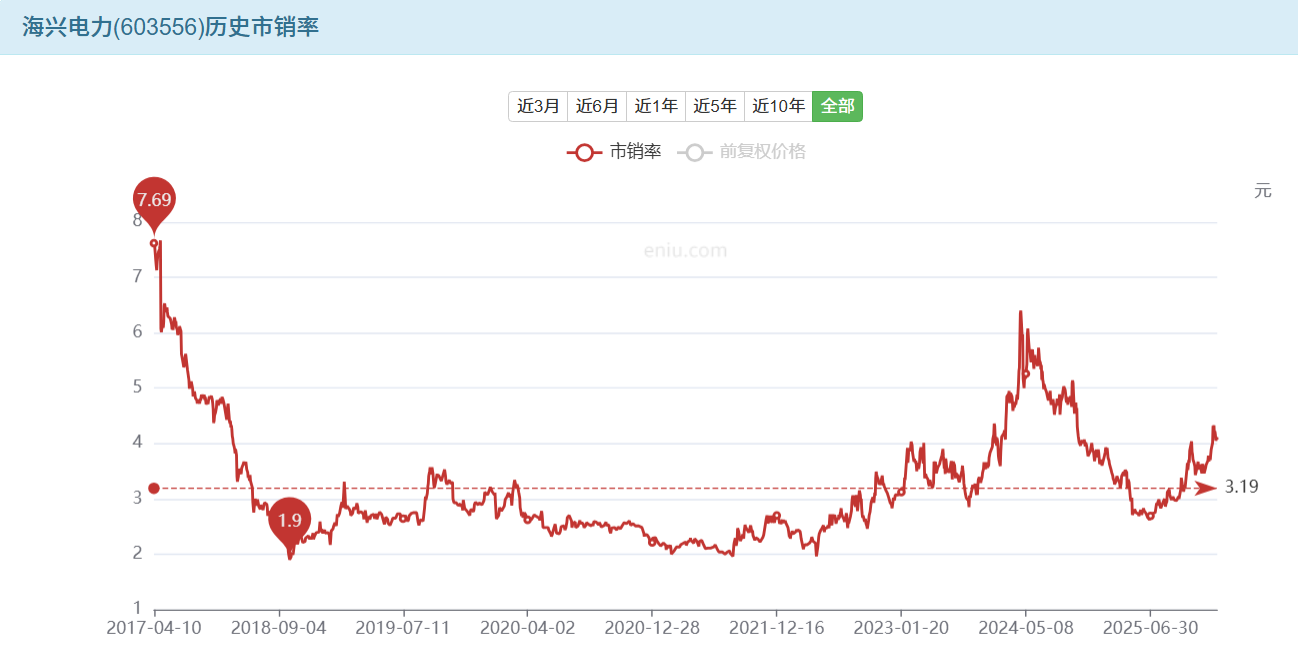Select the 全部 range tab
The image size is (1298, 645).
tap(837, 106)
